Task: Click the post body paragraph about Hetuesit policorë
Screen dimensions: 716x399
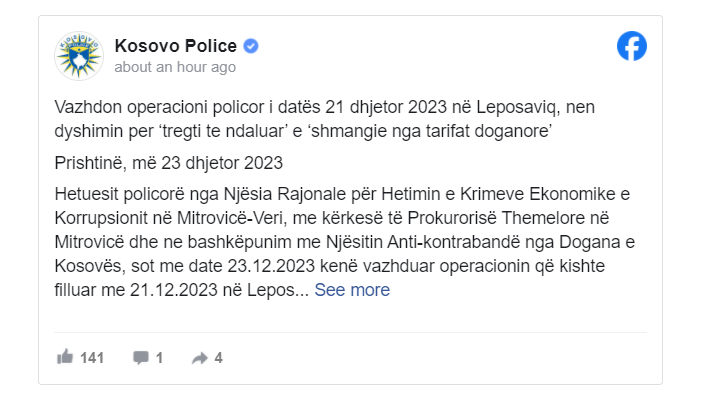Action: click(x=345, y=242)
